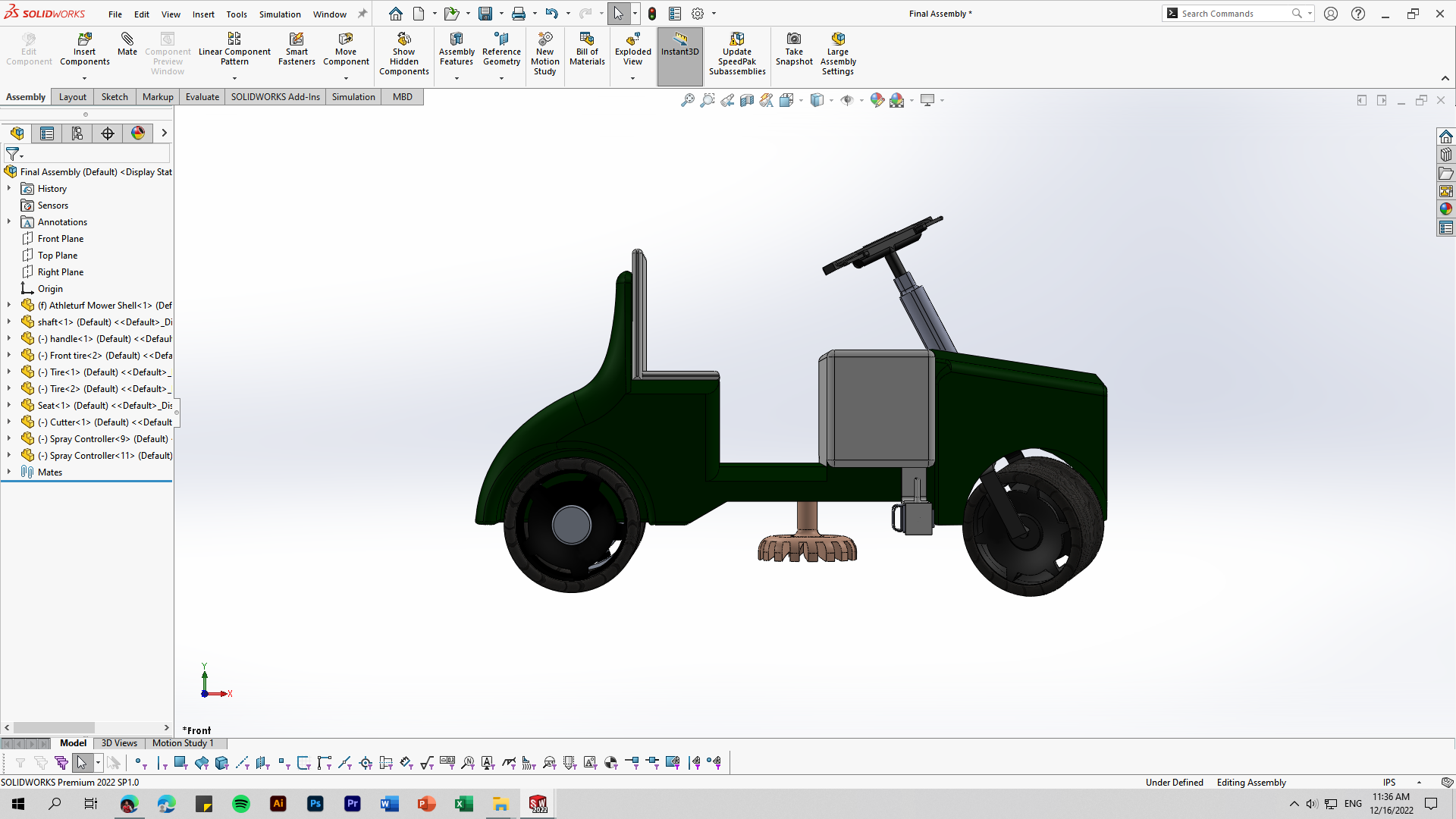
Task: Expand Athleturf Mower Shell<1> component
Action: (9, 305)
